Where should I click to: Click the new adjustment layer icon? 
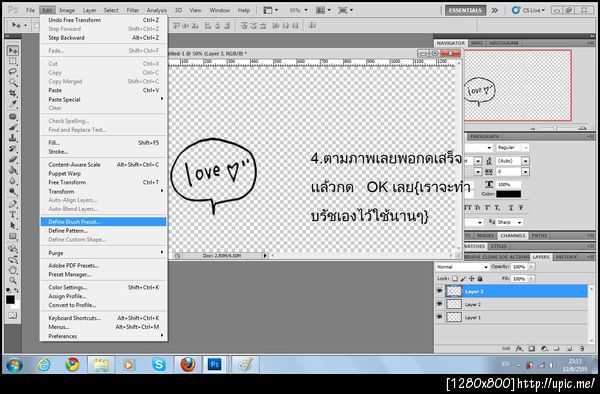click(545, 348)
